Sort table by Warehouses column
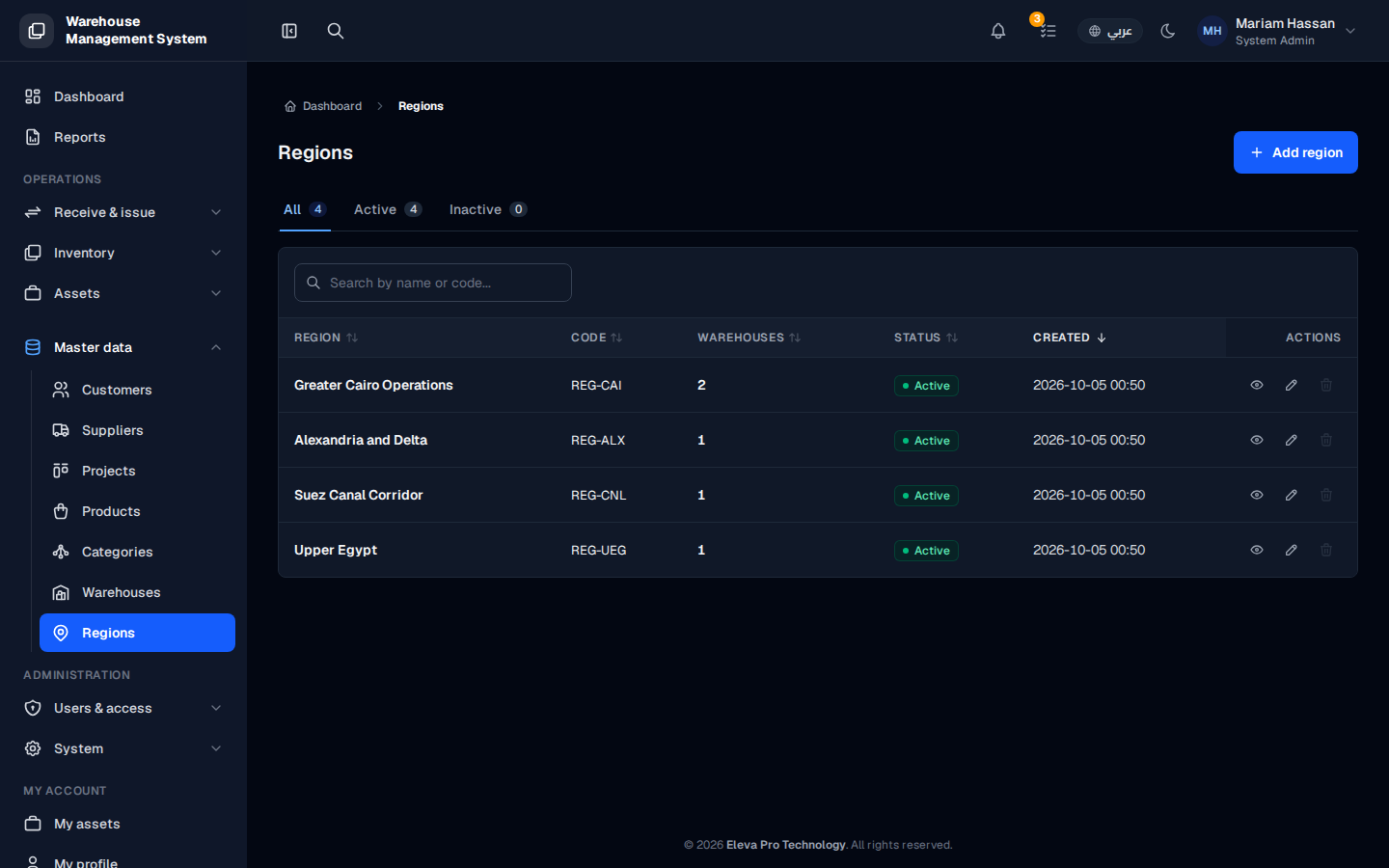Viewport: 1389px width, 868px height. (x=749, y=338)
